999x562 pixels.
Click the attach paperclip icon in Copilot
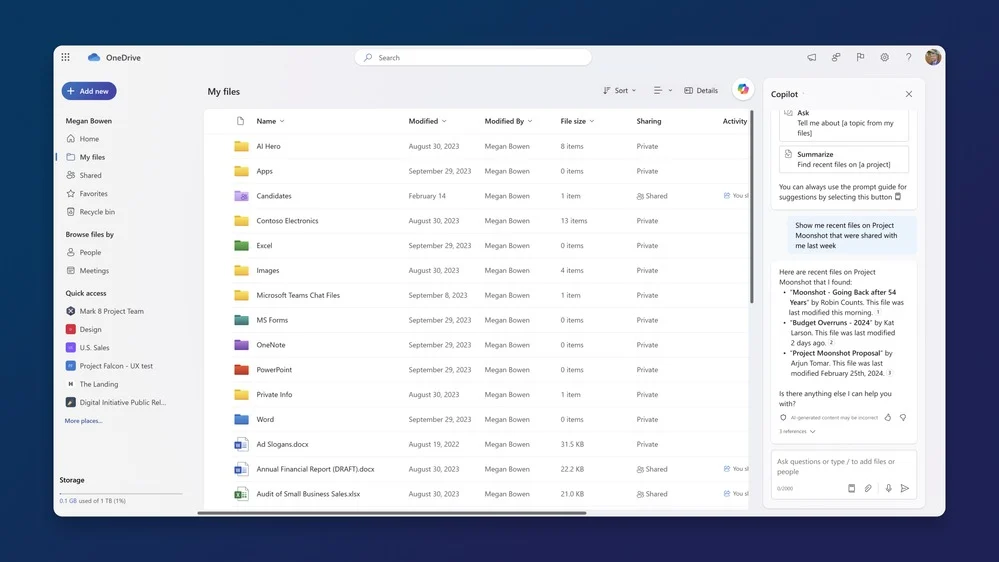point(868,489)
